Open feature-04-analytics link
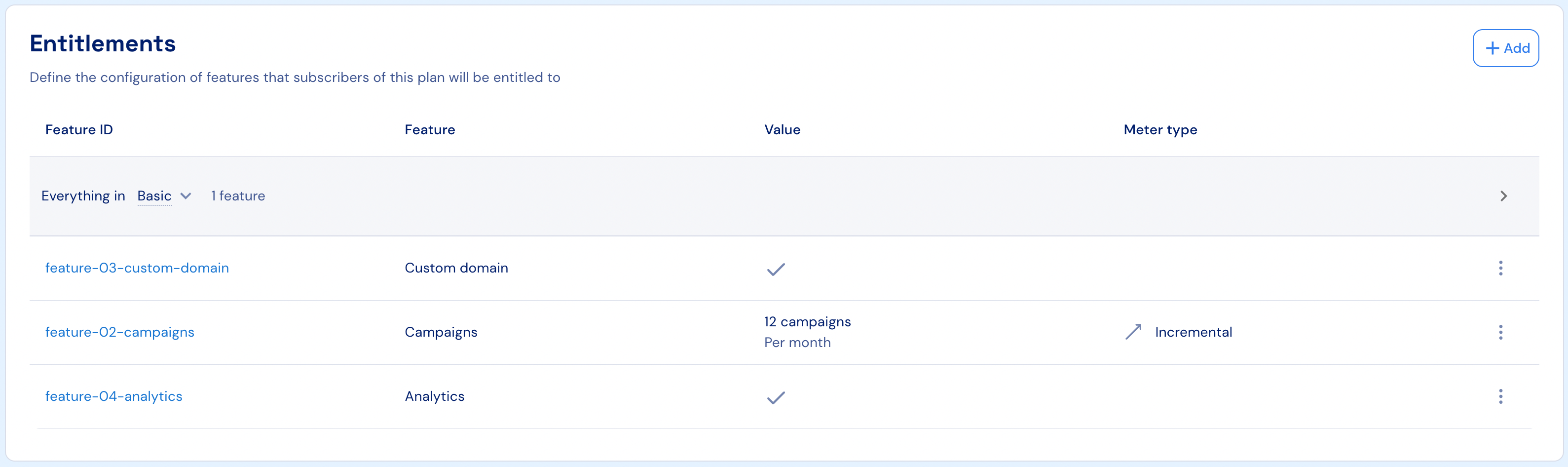 pyautogui.click(x=114, y=396)
